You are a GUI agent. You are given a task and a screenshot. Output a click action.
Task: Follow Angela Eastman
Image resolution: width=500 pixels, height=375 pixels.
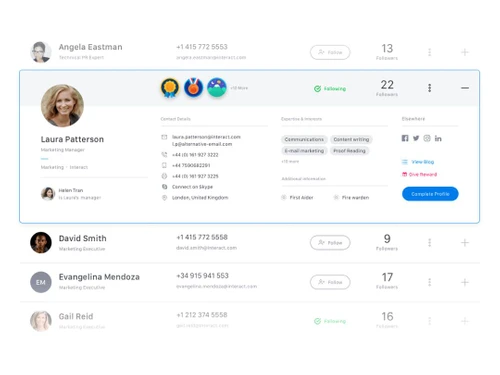click(x=330, y=52)
